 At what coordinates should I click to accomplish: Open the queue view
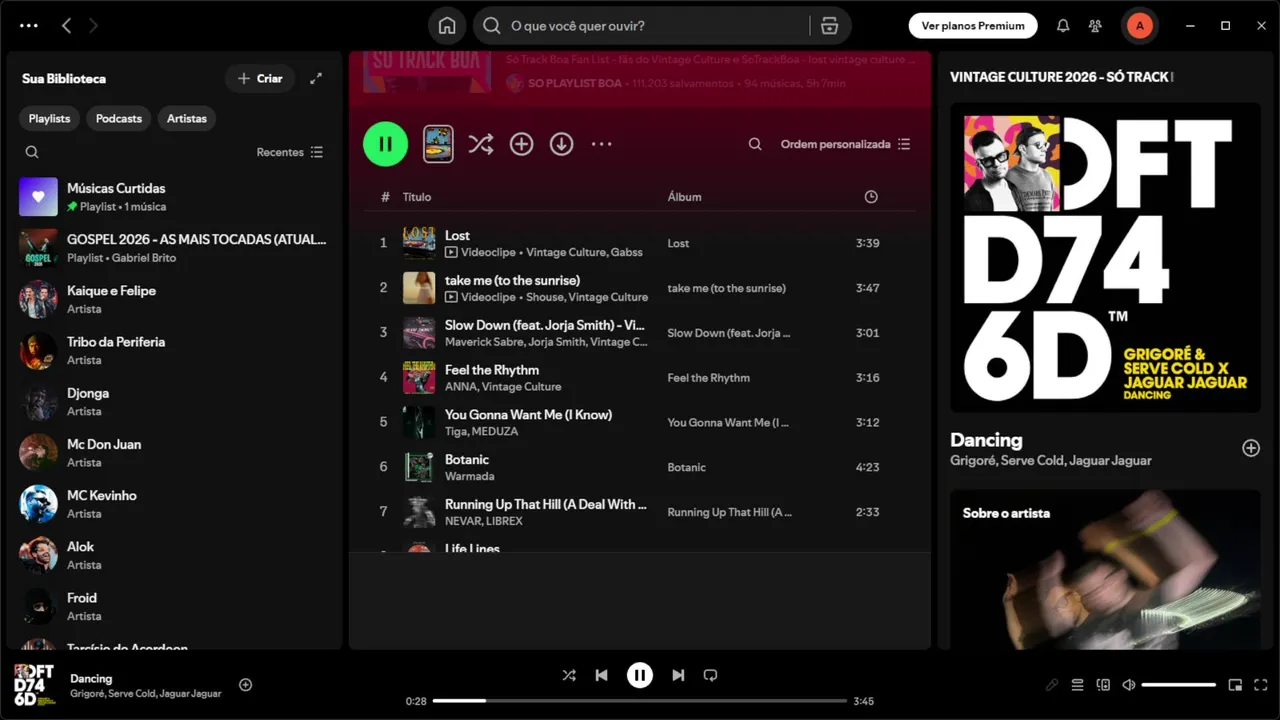point(1077,685)
